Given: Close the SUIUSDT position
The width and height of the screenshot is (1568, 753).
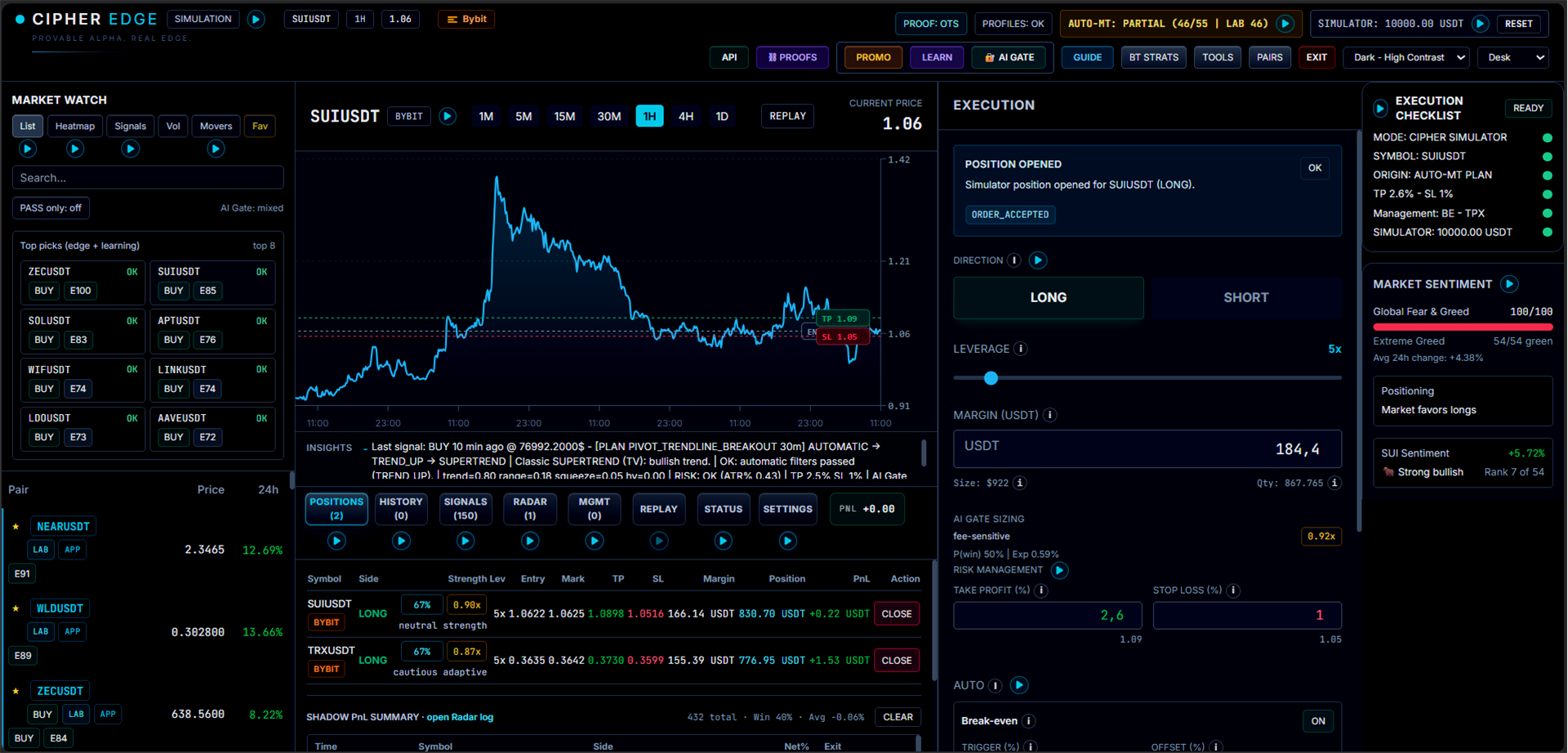Looking at the screenshot, I should point(897,614).
